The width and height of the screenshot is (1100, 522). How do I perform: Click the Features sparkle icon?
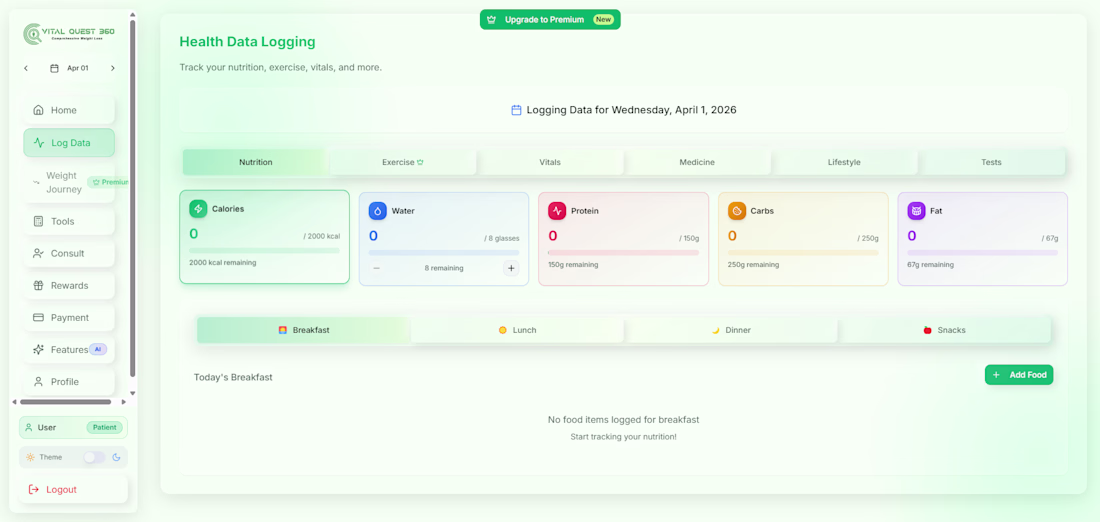39,349
